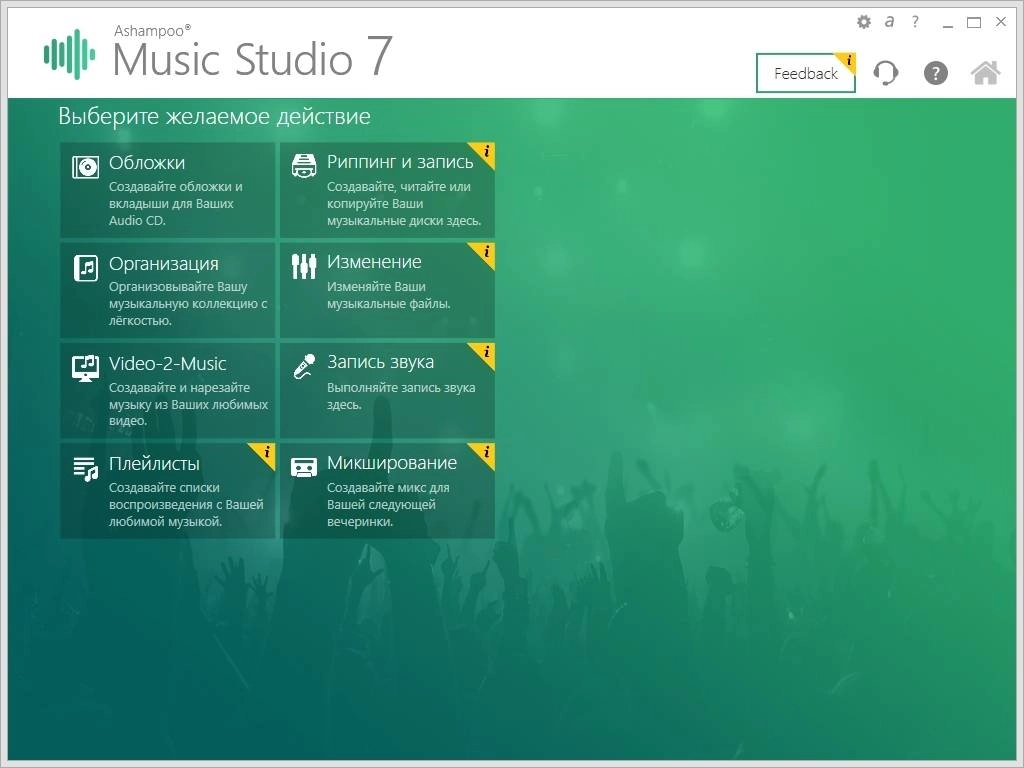Click text 'Создавайте обложки и вкладыши'
This screenshot has width=1024, height=768.
point(175,195)
